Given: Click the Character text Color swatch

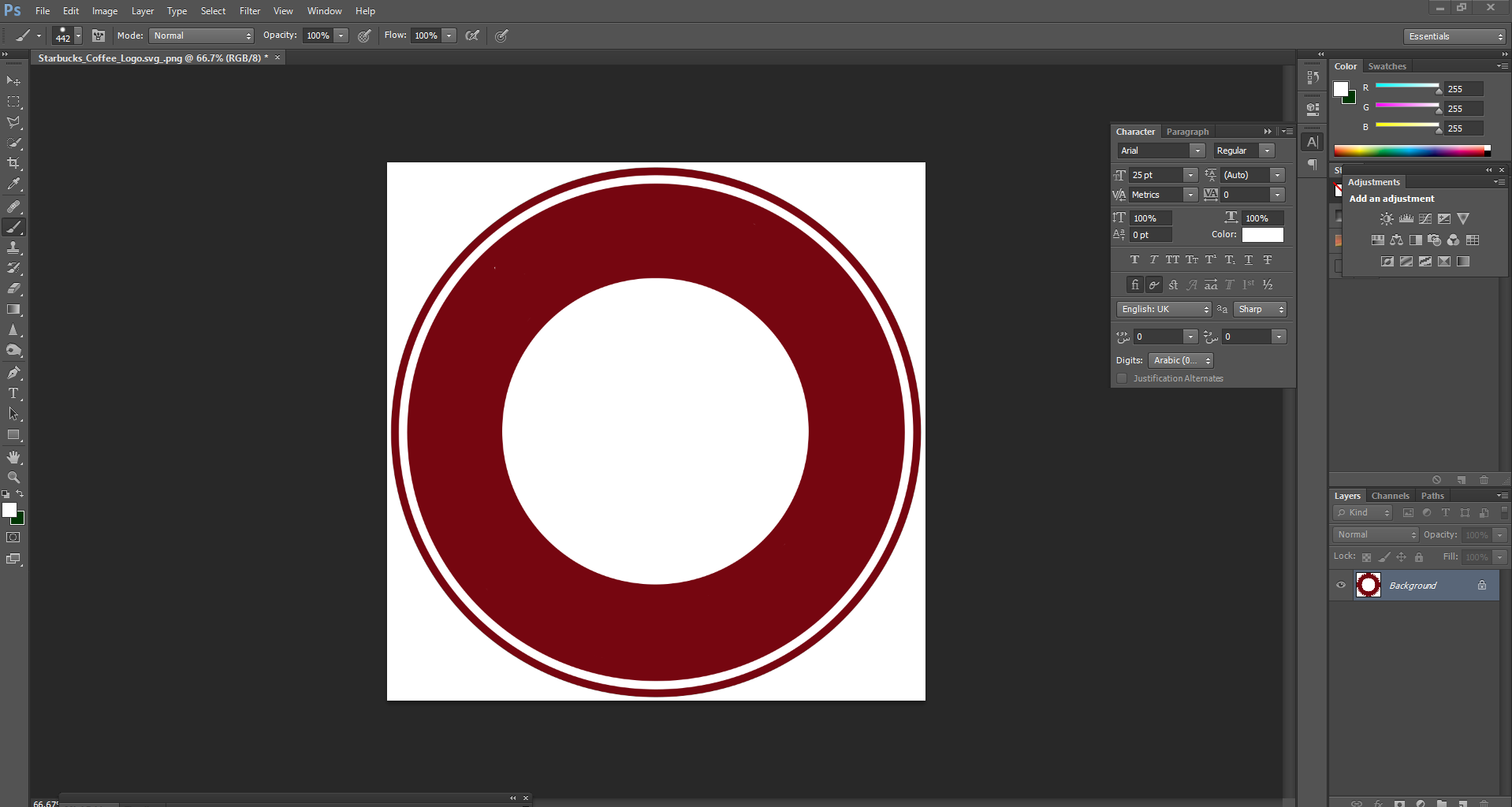Looking at the screenshot, I should pos(1262,235).
